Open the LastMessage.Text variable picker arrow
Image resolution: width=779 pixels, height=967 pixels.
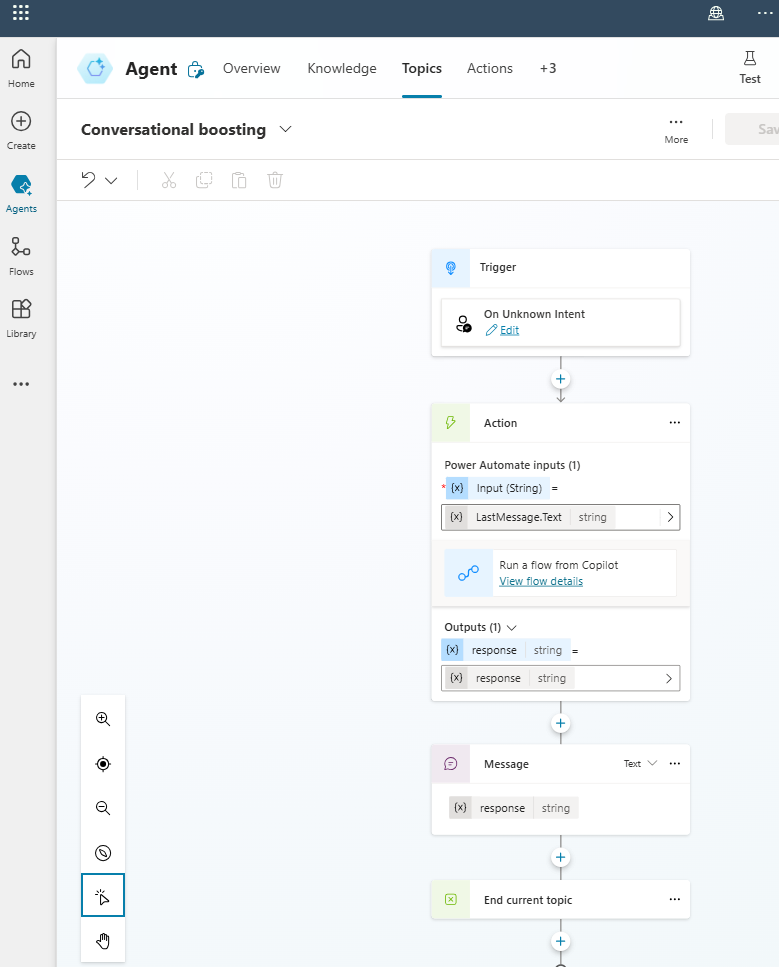pos(670,517)
